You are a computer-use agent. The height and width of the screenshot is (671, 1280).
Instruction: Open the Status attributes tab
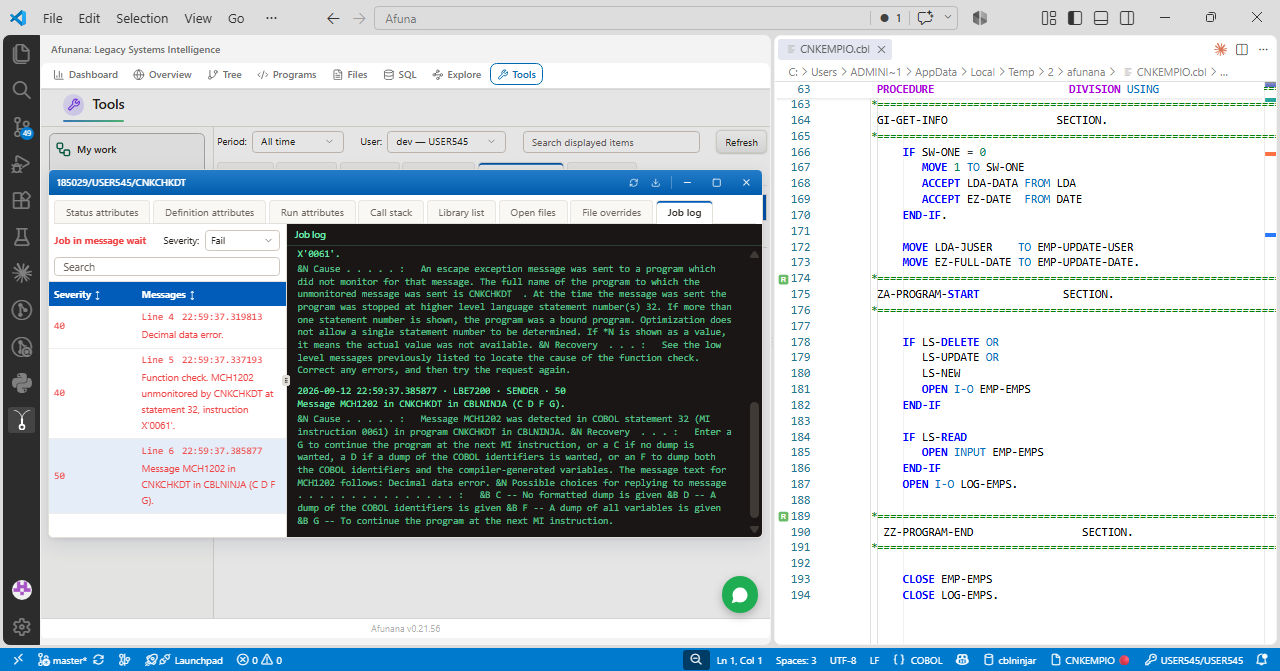click(x=102, y=212)
